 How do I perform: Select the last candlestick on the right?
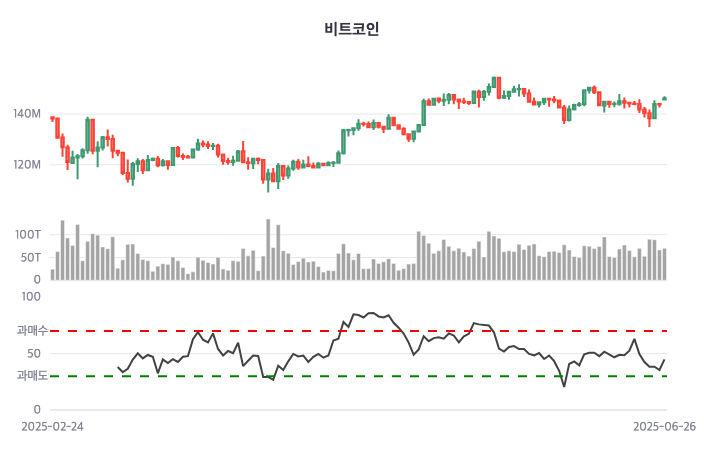click(x=664, y=99)
